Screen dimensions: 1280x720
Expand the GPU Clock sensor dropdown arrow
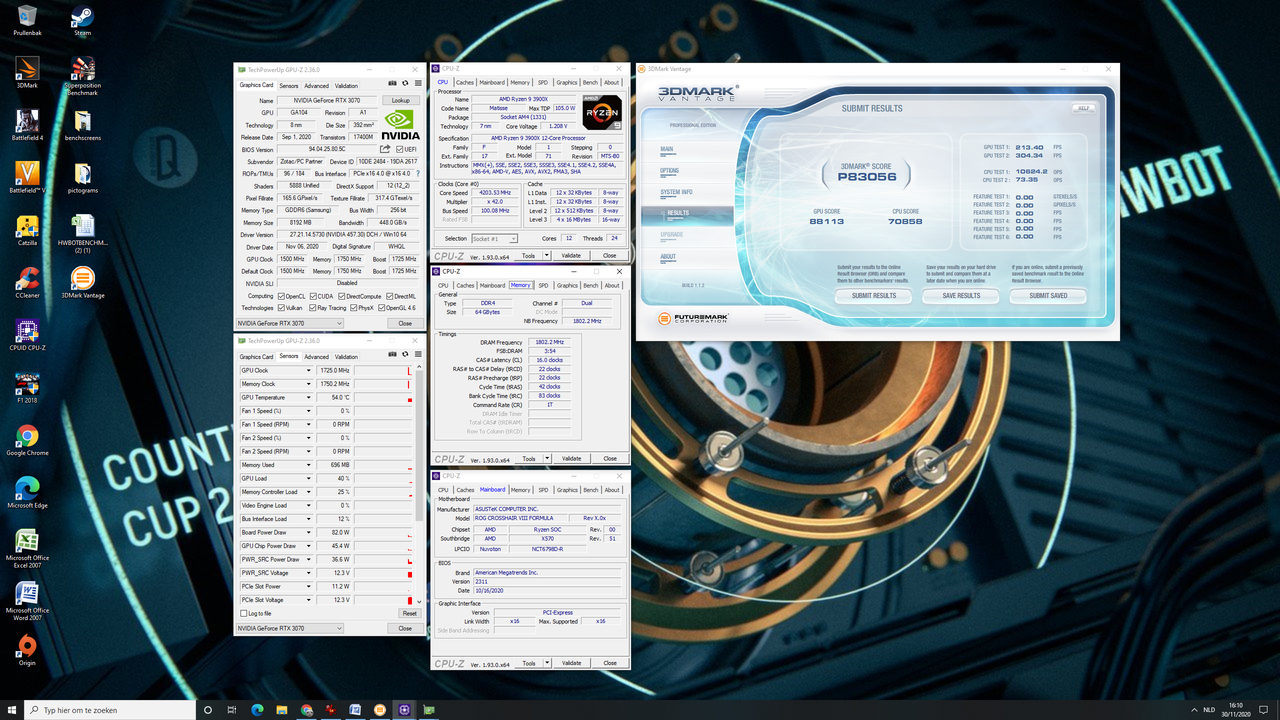[308, 370]
